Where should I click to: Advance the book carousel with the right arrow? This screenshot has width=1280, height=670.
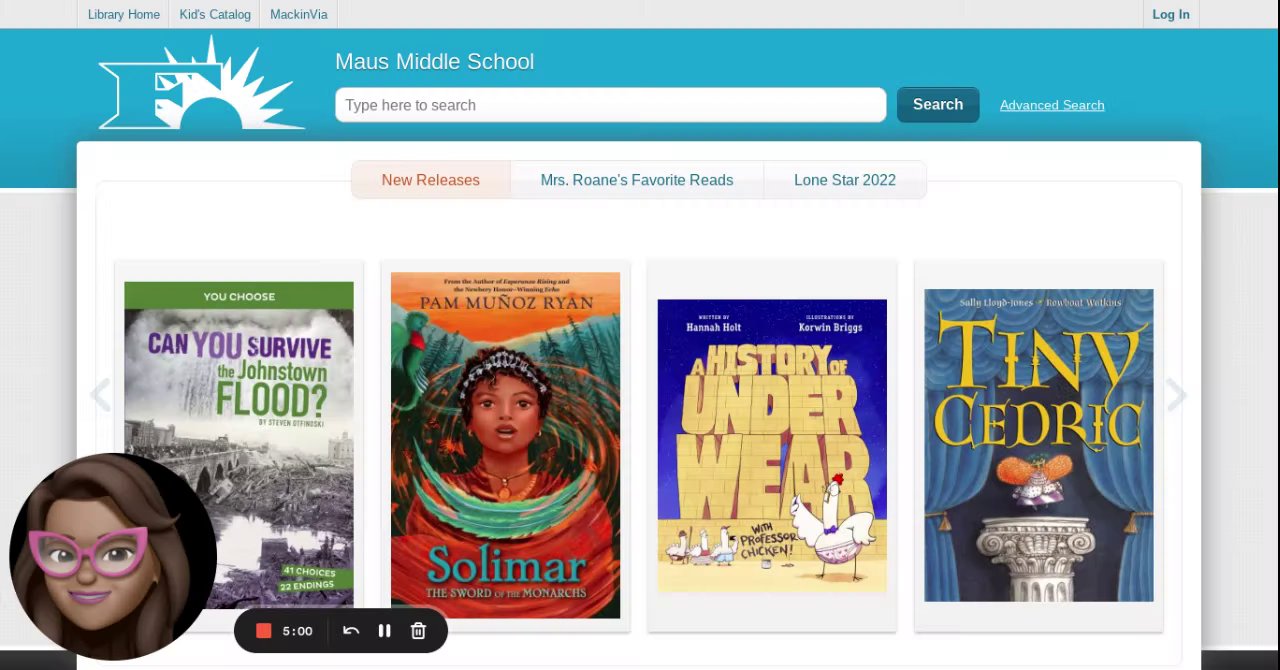click(1176, 395)
